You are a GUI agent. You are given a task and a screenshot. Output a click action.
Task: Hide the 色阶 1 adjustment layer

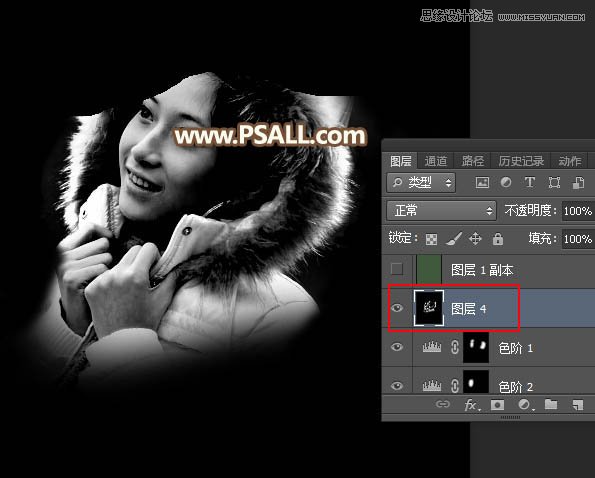[397, 347]
